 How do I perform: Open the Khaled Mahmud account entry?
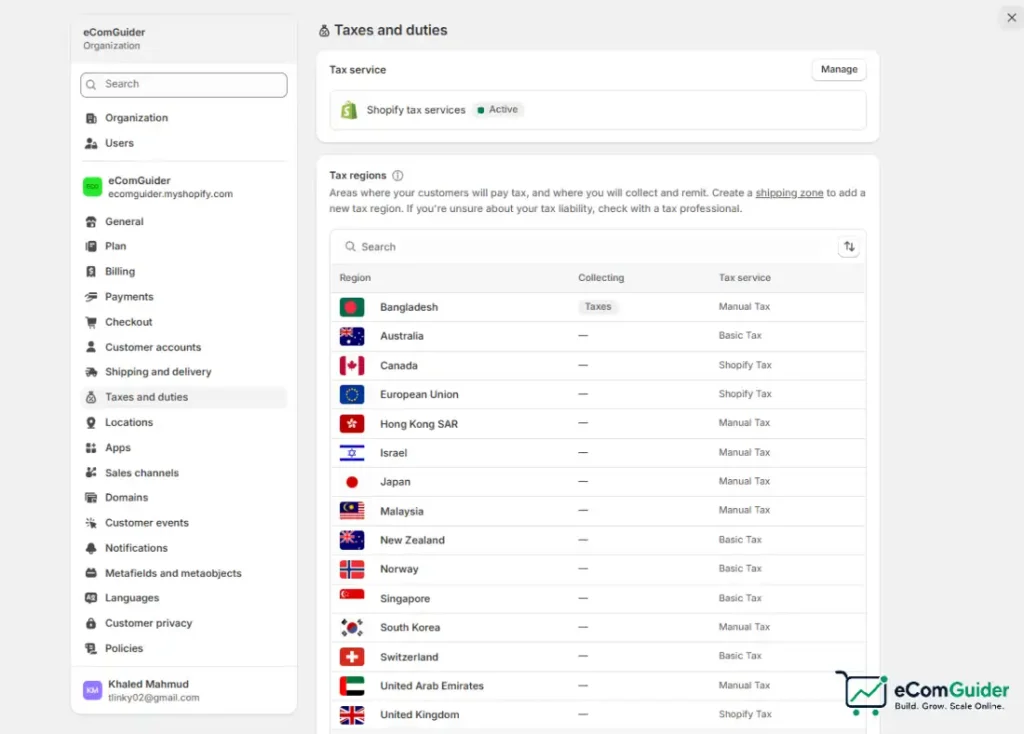tap(184, 690)
